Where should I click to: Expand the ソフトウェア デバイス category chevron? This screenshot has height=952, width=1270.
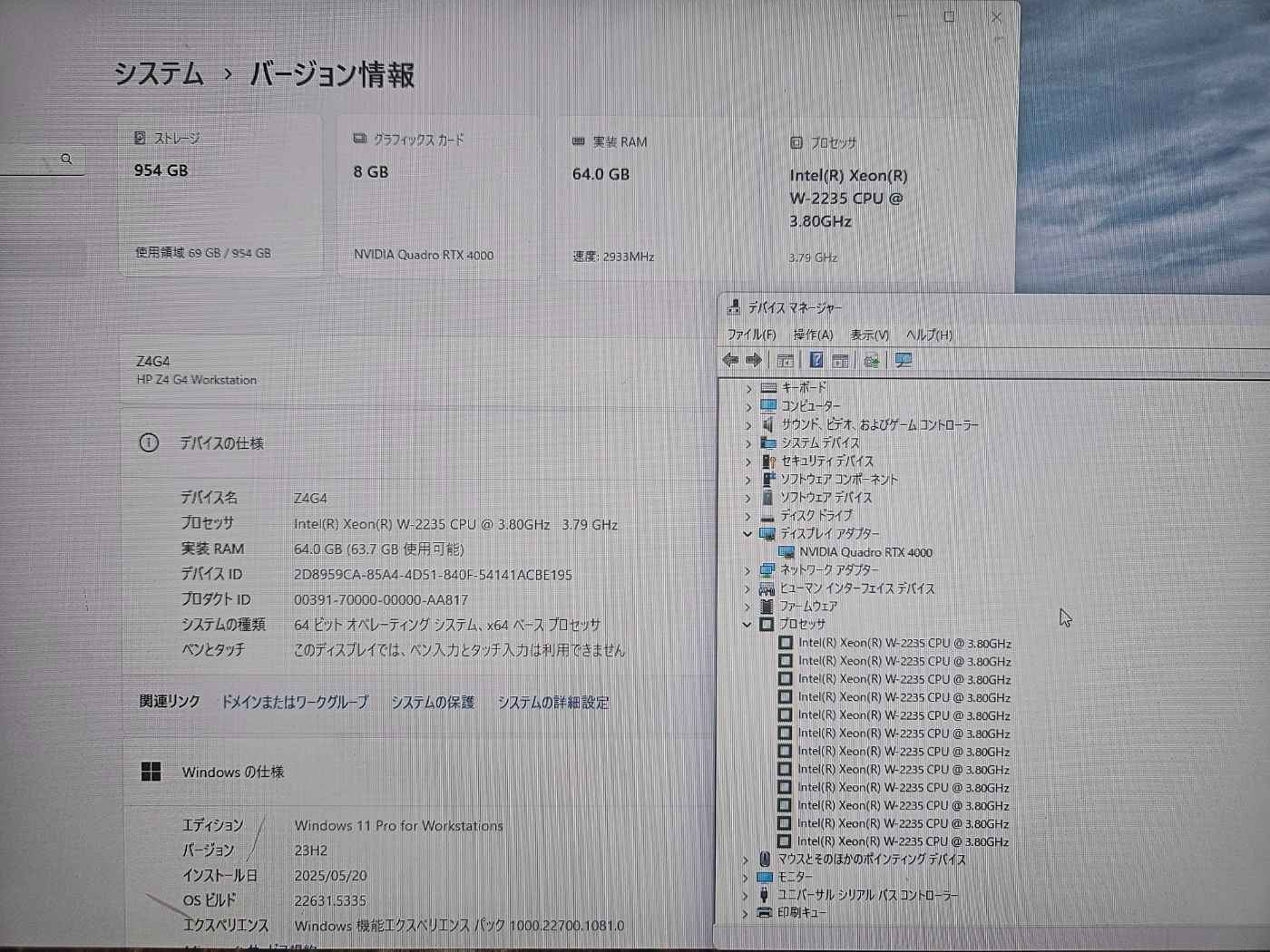click(x=748, y=497)
